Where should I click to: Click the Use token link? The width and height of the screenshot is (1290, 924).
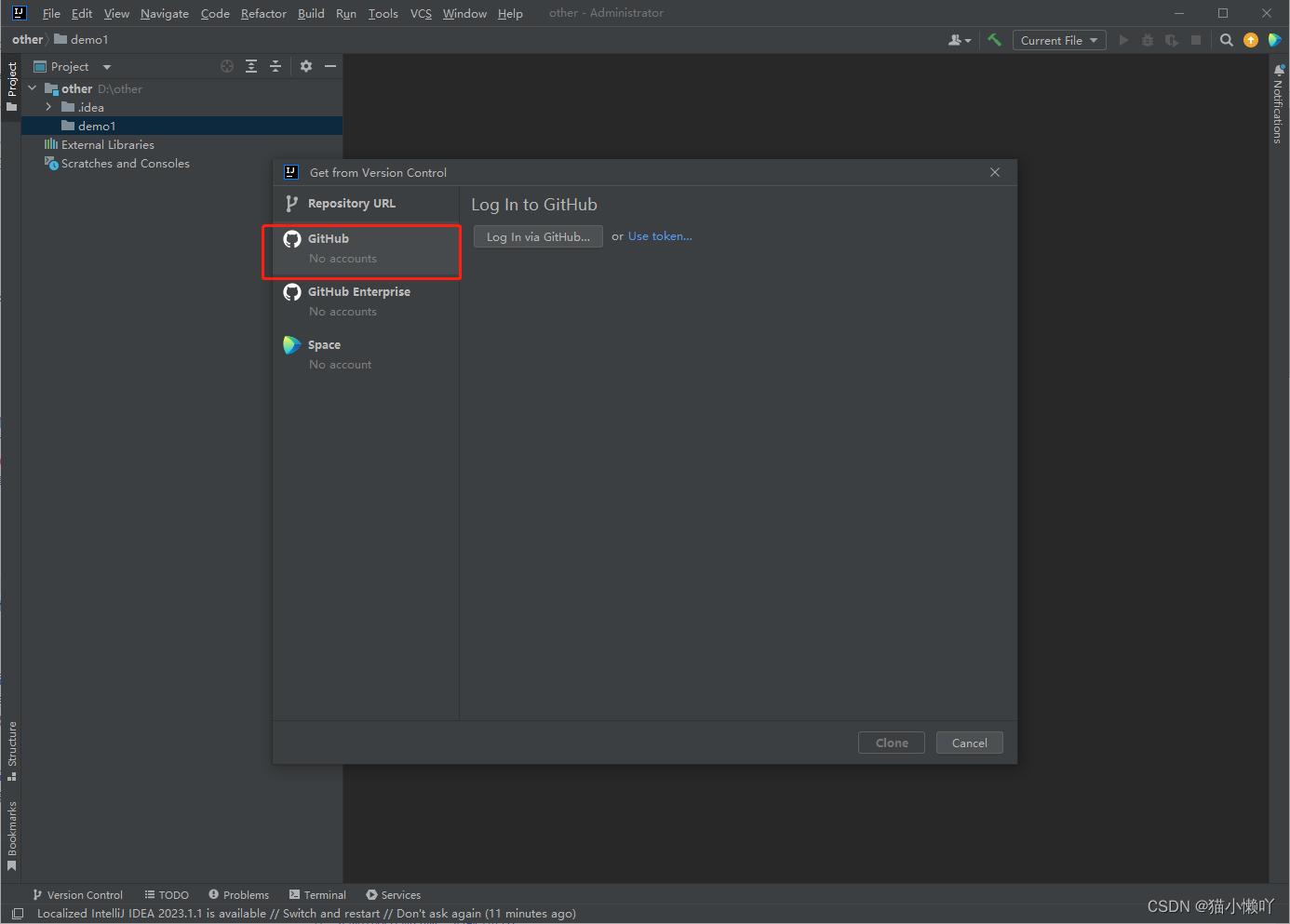click(660, 236)
